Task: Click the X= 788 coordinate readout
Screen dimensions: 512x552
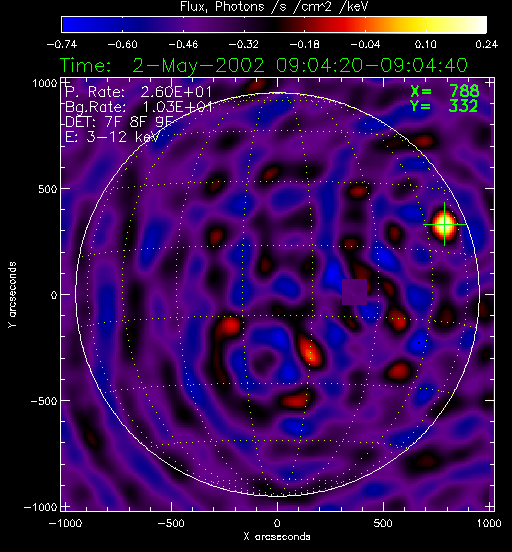Action: [445, 91]
